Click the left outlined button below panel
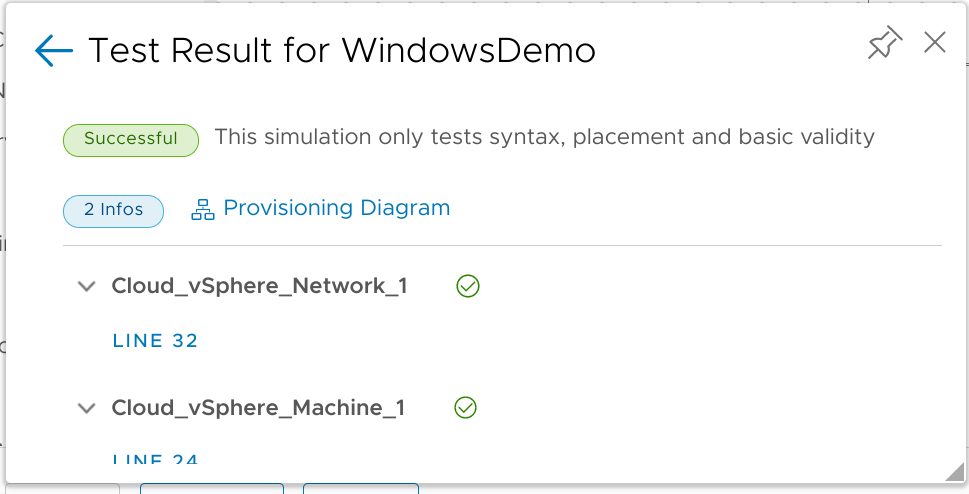Screen dimensions: 969x494 click(x=212, y=489)
